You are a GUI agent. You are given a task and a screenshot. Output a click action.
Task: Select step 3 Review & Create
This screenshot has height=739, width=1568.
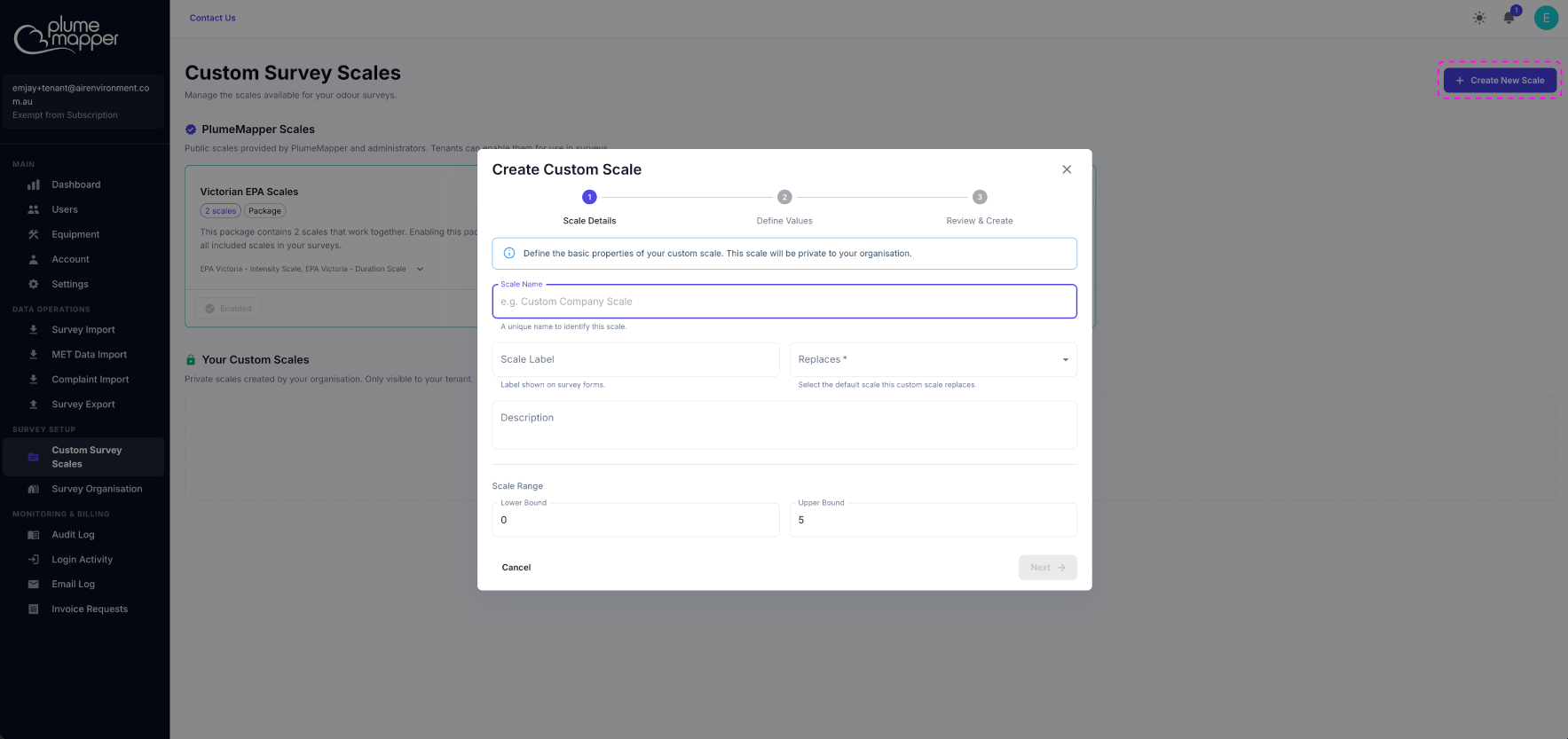(x=980, y=208)
